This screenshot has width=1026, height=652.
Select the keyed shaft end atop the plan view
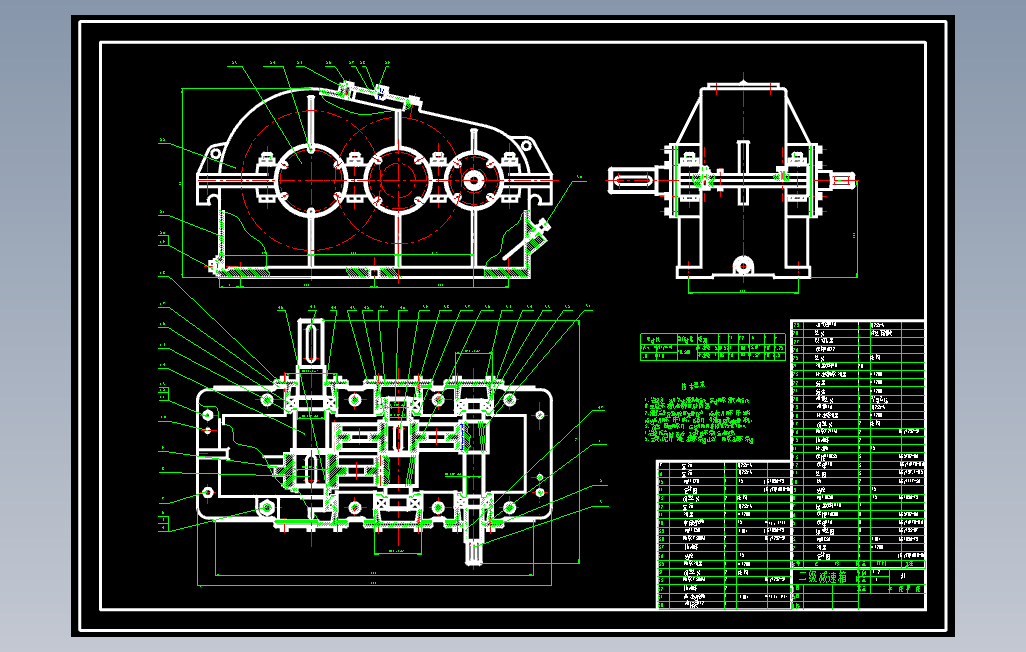(311, 342)
